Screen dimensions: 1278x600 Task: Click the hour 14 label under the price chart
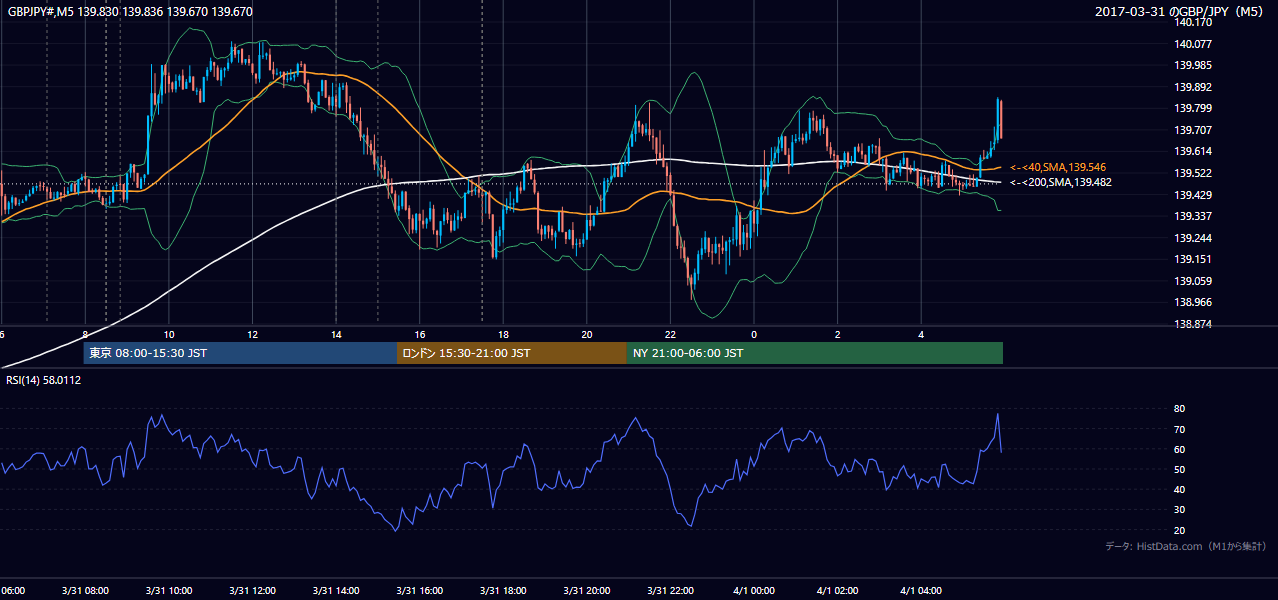pos(337,334)
